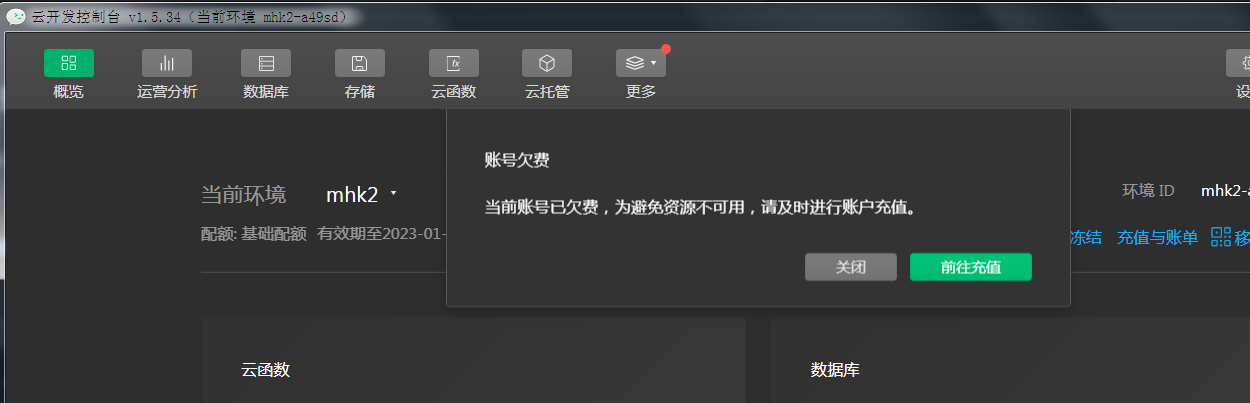
Task: Open 运营分析 analytics from the toolbar
Action: [x=167, y=63]
